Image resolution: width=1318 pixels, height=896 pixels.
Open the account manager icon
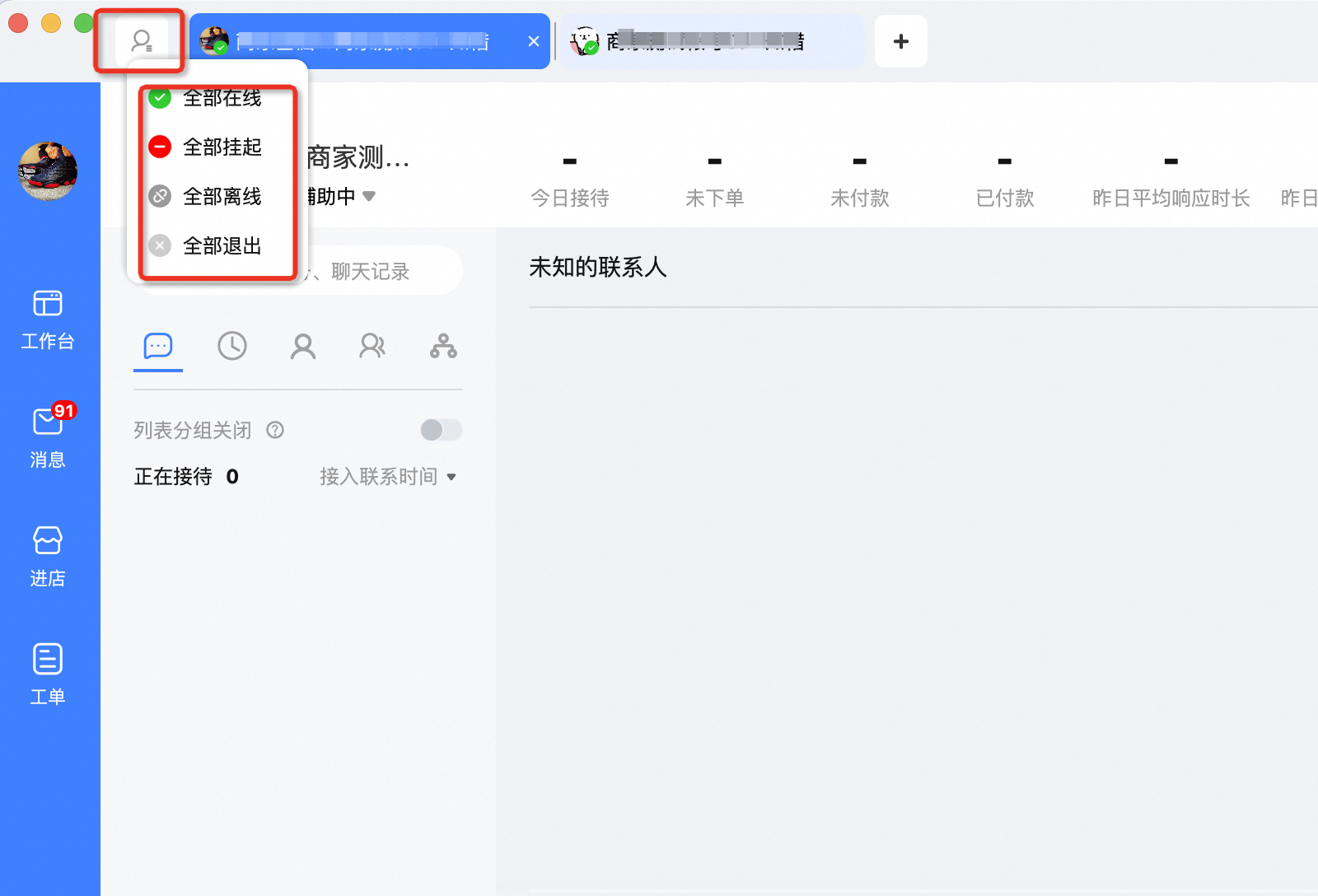(x=142, y=40)
